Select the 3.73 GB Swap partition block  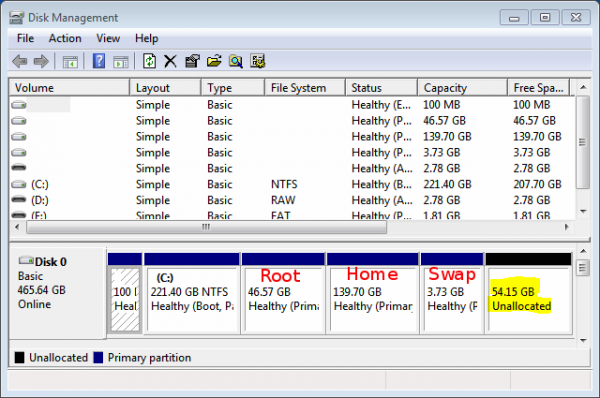(452, 293)
